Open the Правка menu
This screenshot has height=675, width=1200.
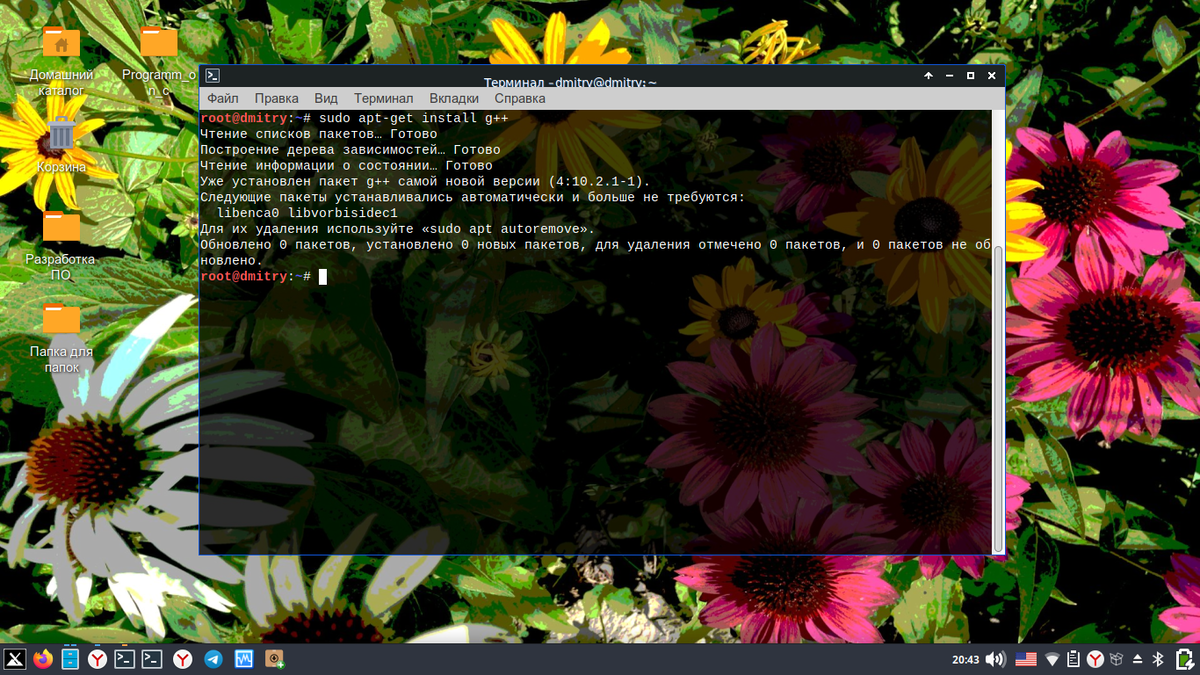276,99
